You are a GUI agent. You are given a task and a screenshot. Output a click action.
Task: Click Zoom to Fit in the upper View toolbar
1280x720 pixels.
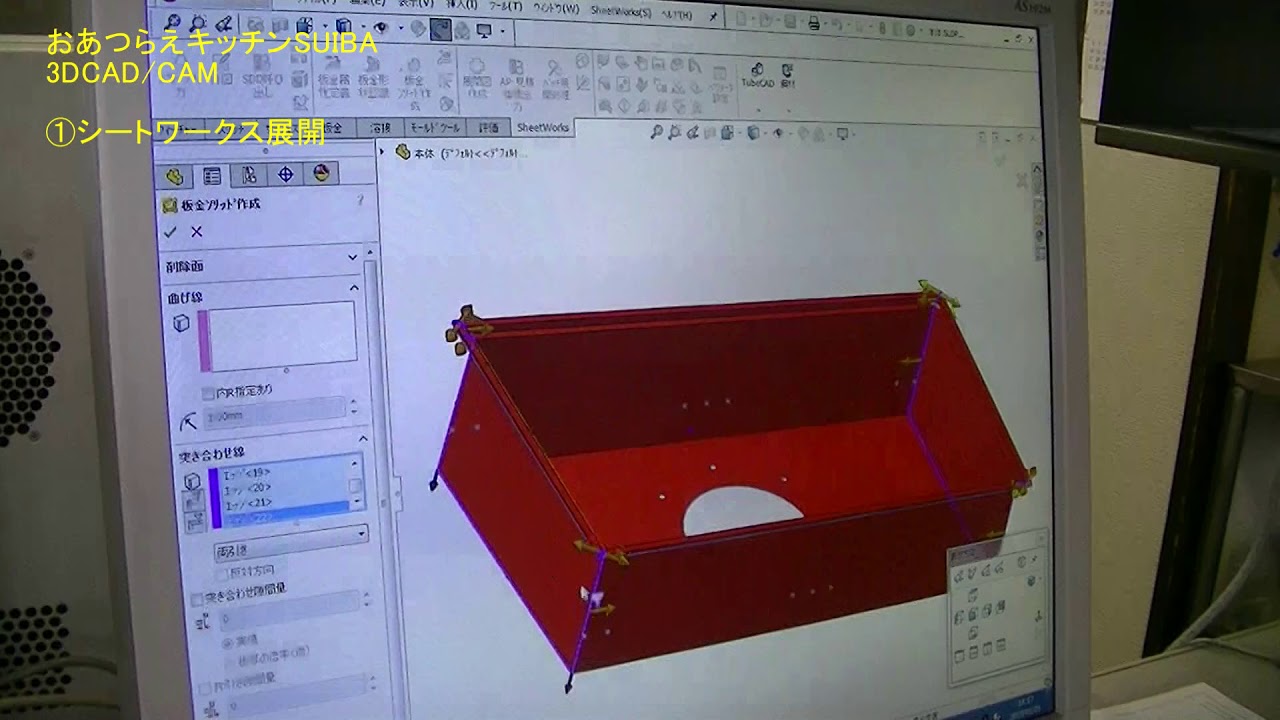(172, 22)
